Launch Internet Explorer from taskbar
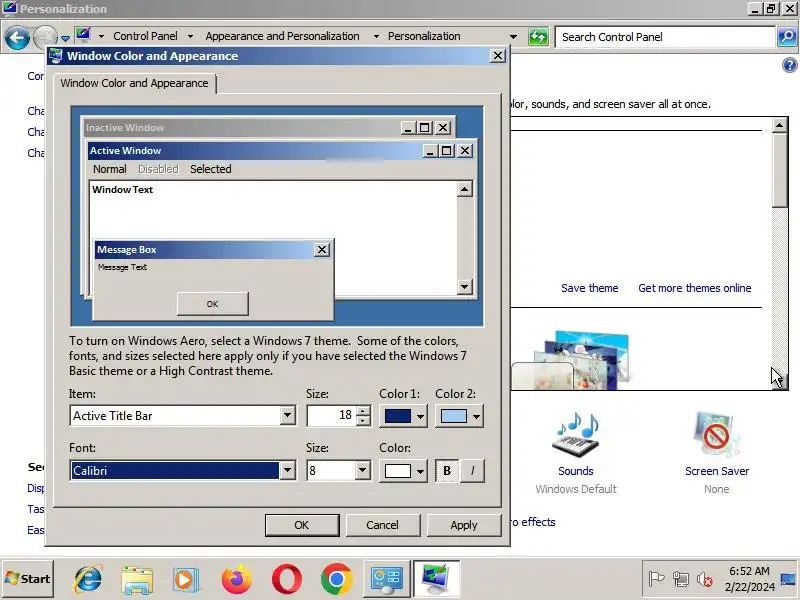The height and width of the screenshot is (600, 800). click(88, 580)
